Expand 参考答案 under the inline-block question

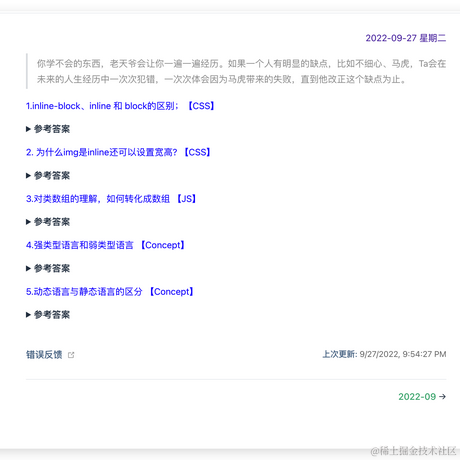pos(48,129)
